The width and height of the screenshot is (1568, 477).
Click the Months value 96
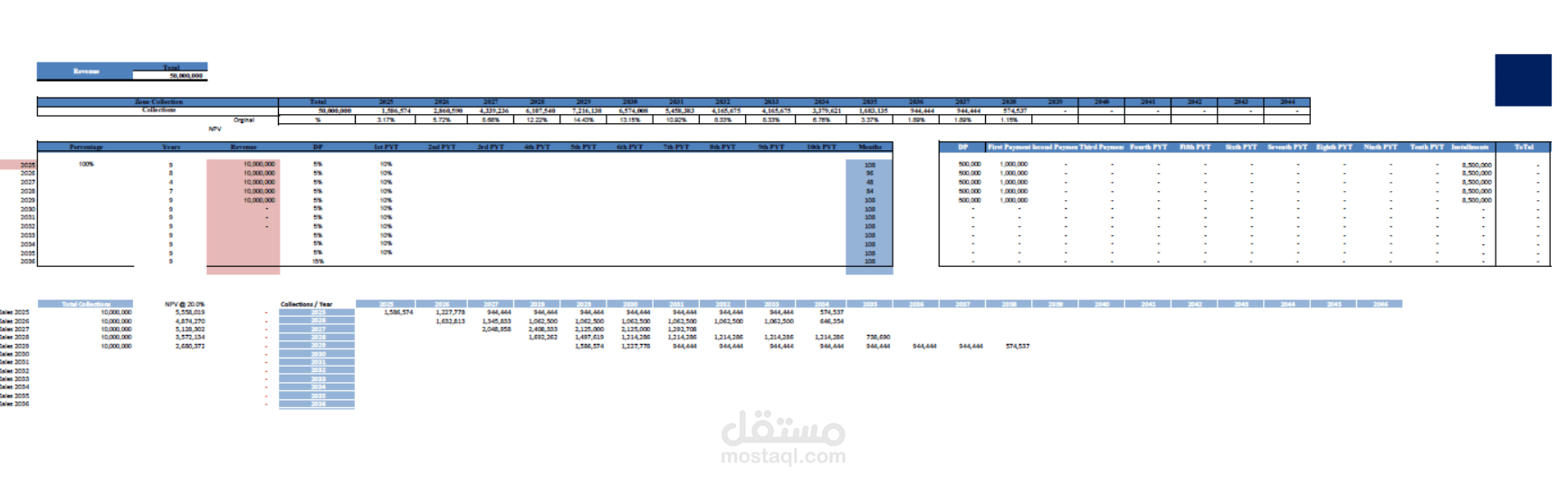click(870, 173)
